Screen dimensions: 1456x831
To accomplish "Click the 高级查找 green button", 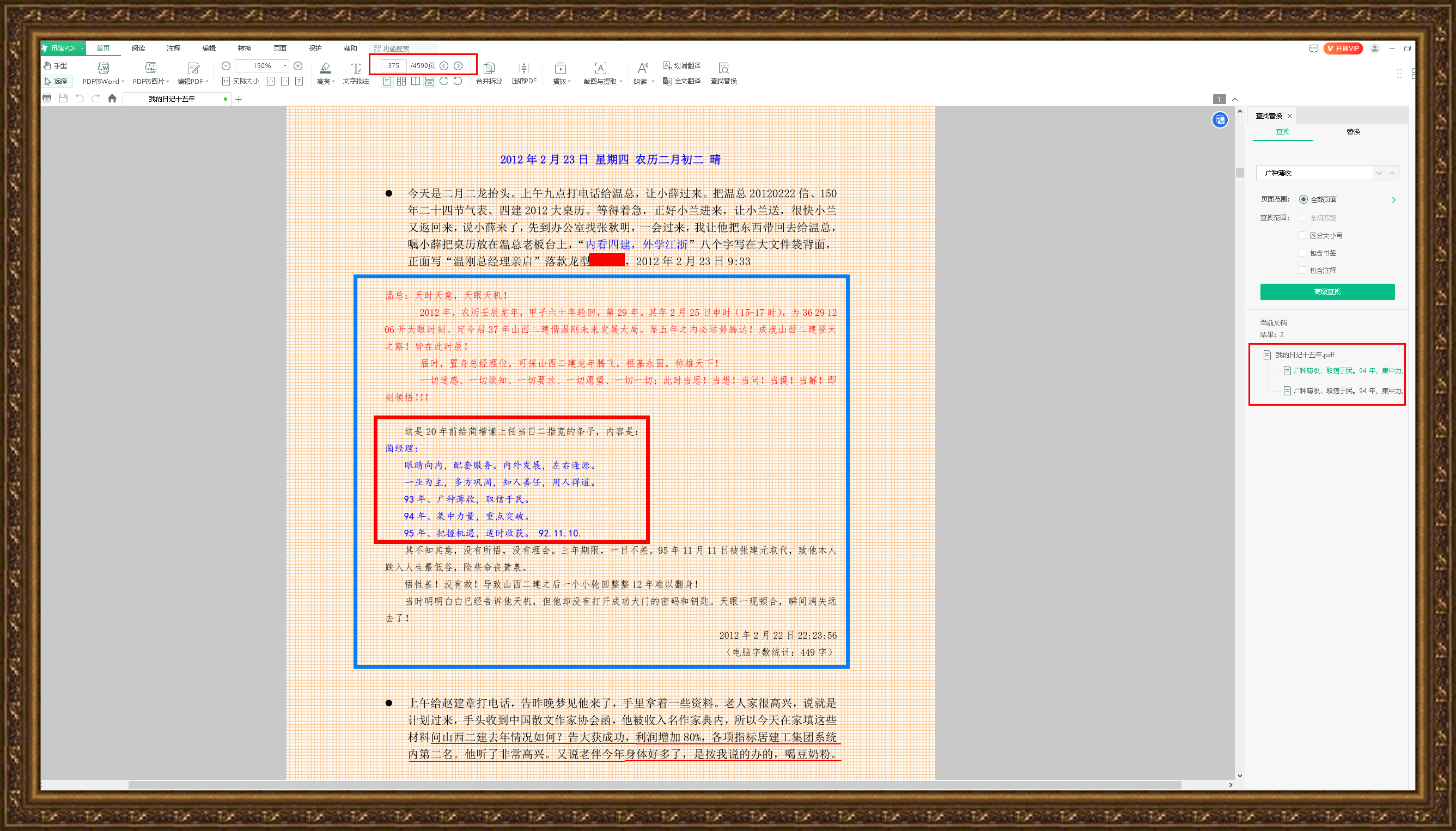I will (1326, 292).
